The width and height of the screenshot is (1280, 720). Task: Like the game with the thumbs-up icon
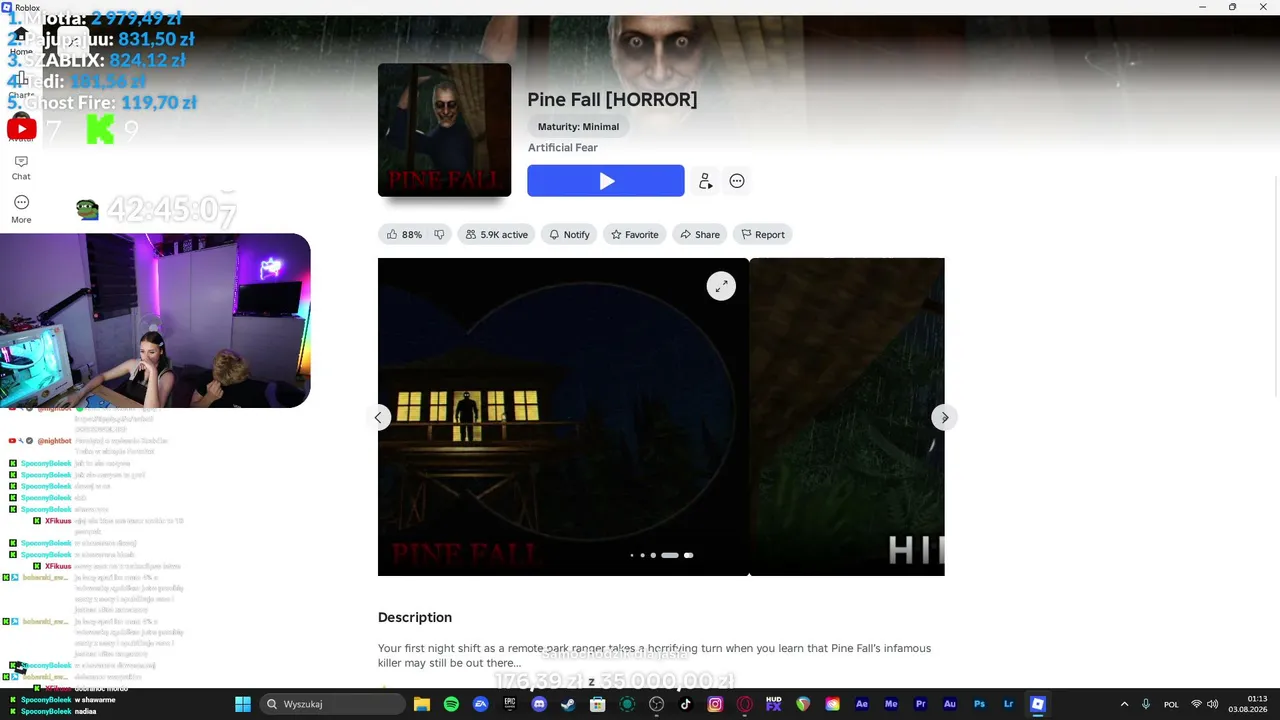point(392,235)
